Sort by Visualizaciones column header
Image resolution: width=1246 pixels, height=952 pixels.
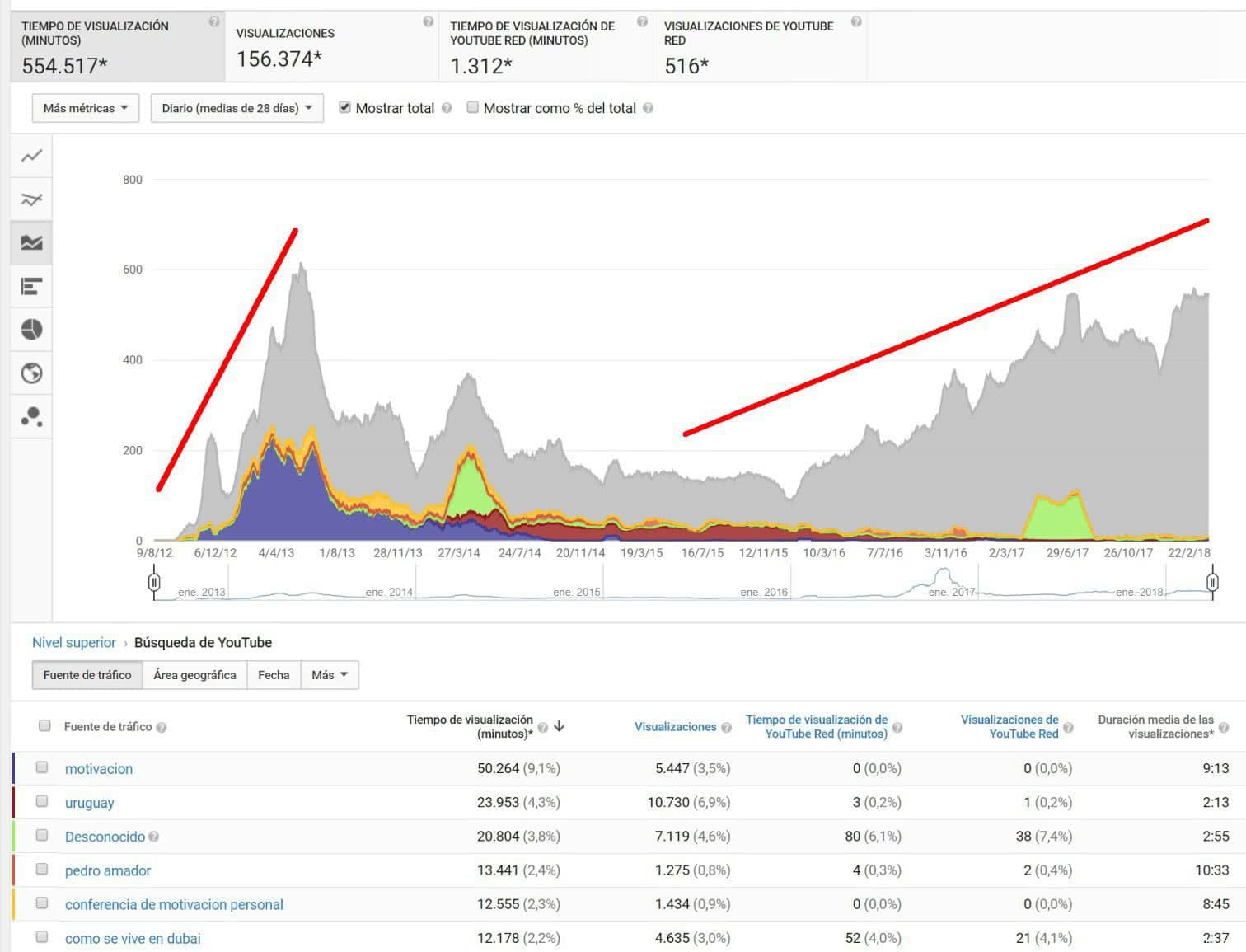coord(675,727)
